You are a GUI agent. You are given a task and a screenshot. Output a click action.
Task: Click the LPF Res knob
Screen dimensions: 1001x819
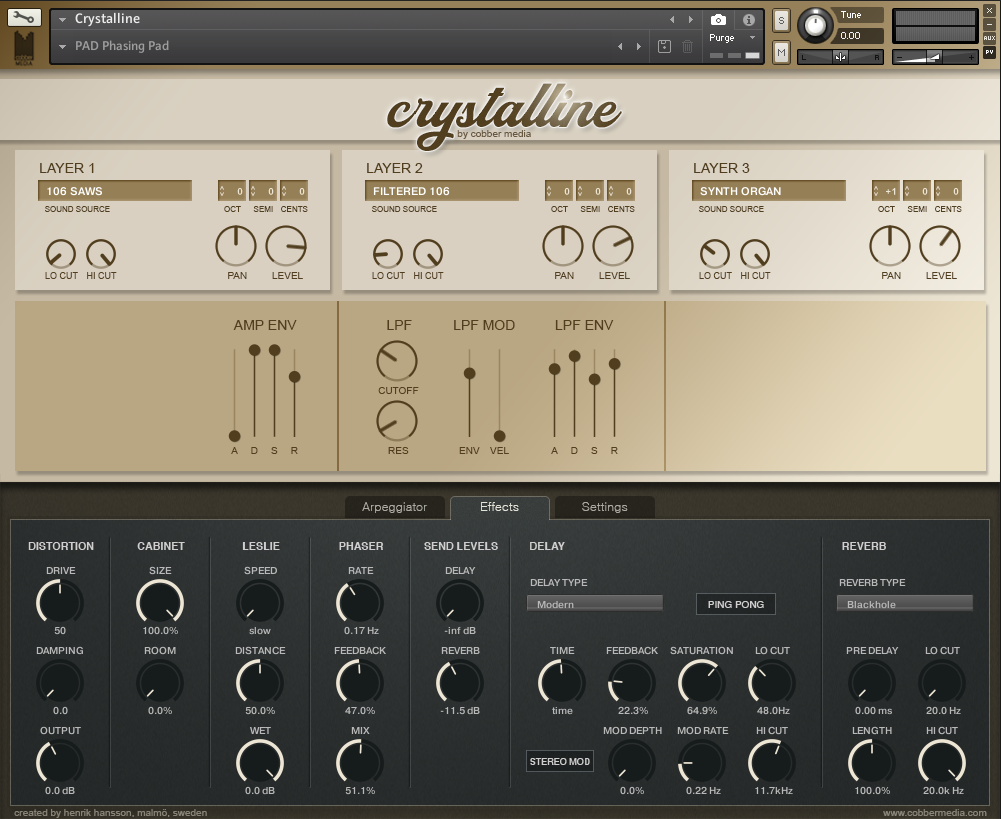click(x=397, y=421)
